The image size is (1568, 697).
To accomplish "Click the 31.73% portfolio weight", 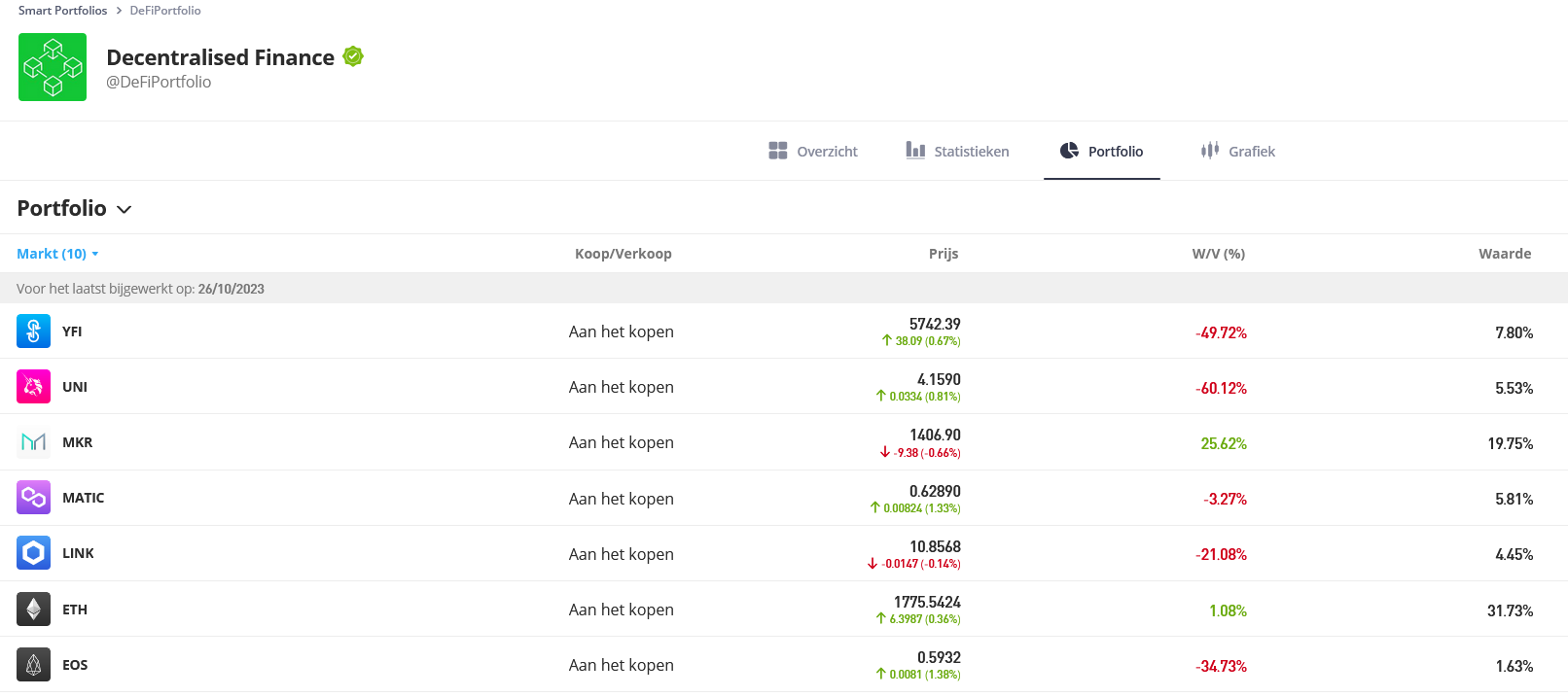I will pyautogui.click(x=1510, y=610).
